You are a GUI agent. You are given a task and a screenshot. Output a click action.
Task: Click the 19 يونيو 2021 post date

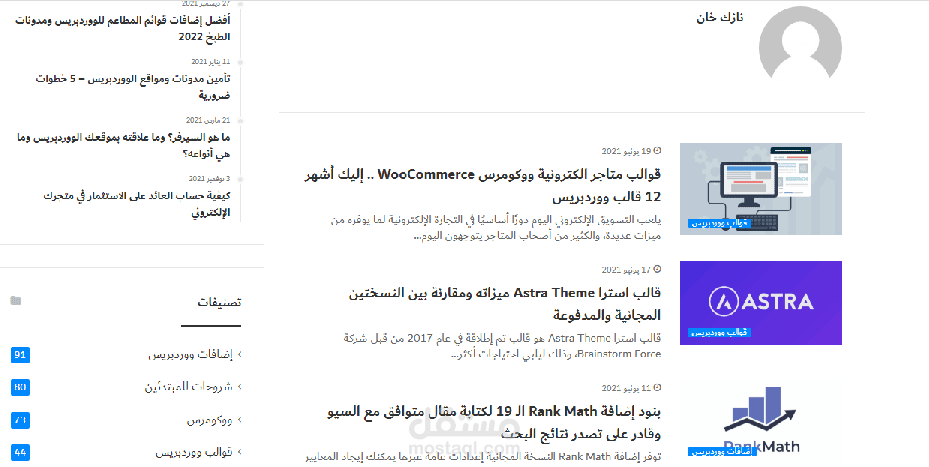(626, 151)
